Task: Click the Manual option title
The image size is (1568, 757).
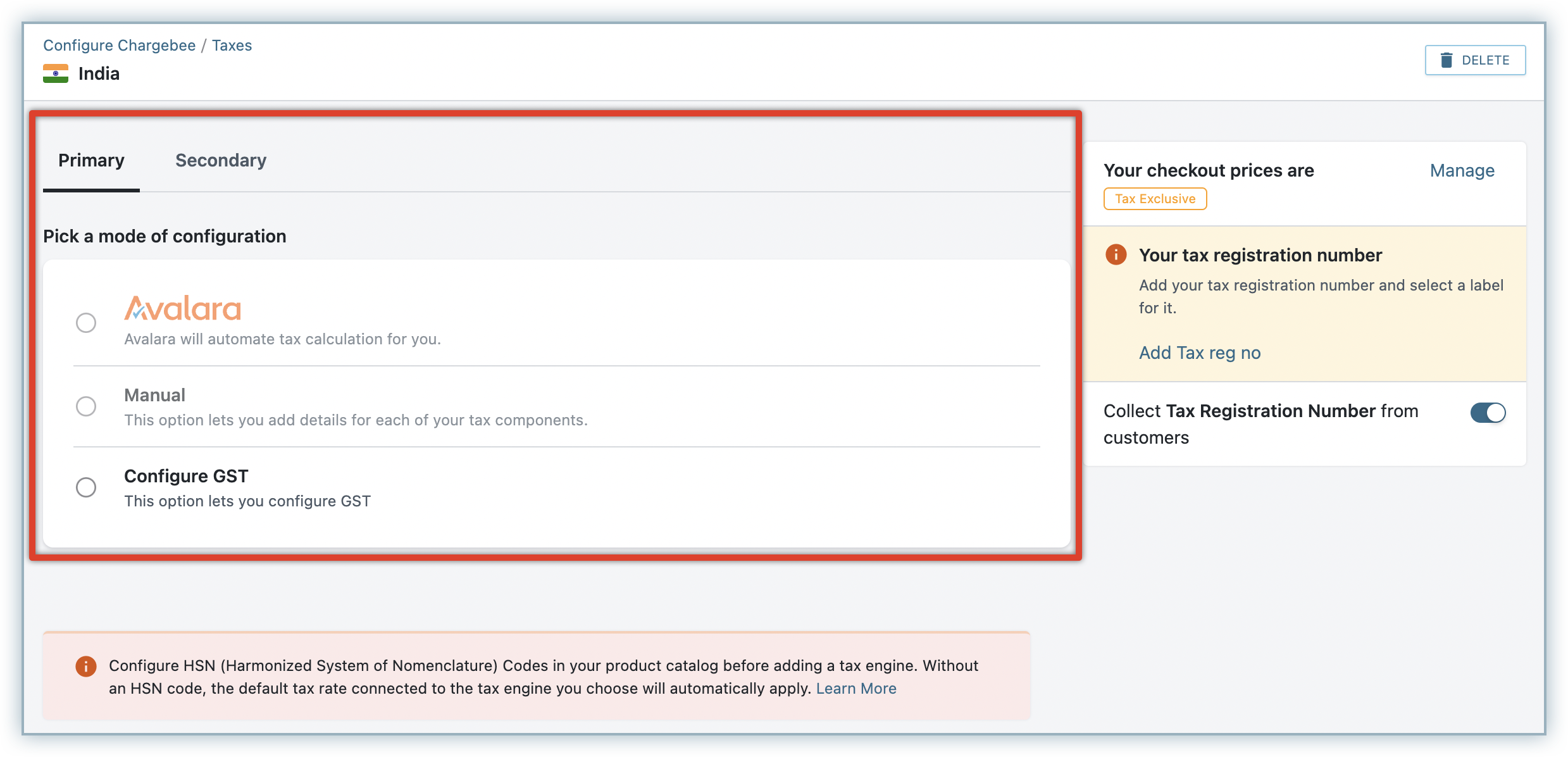Action: [154, 395]
